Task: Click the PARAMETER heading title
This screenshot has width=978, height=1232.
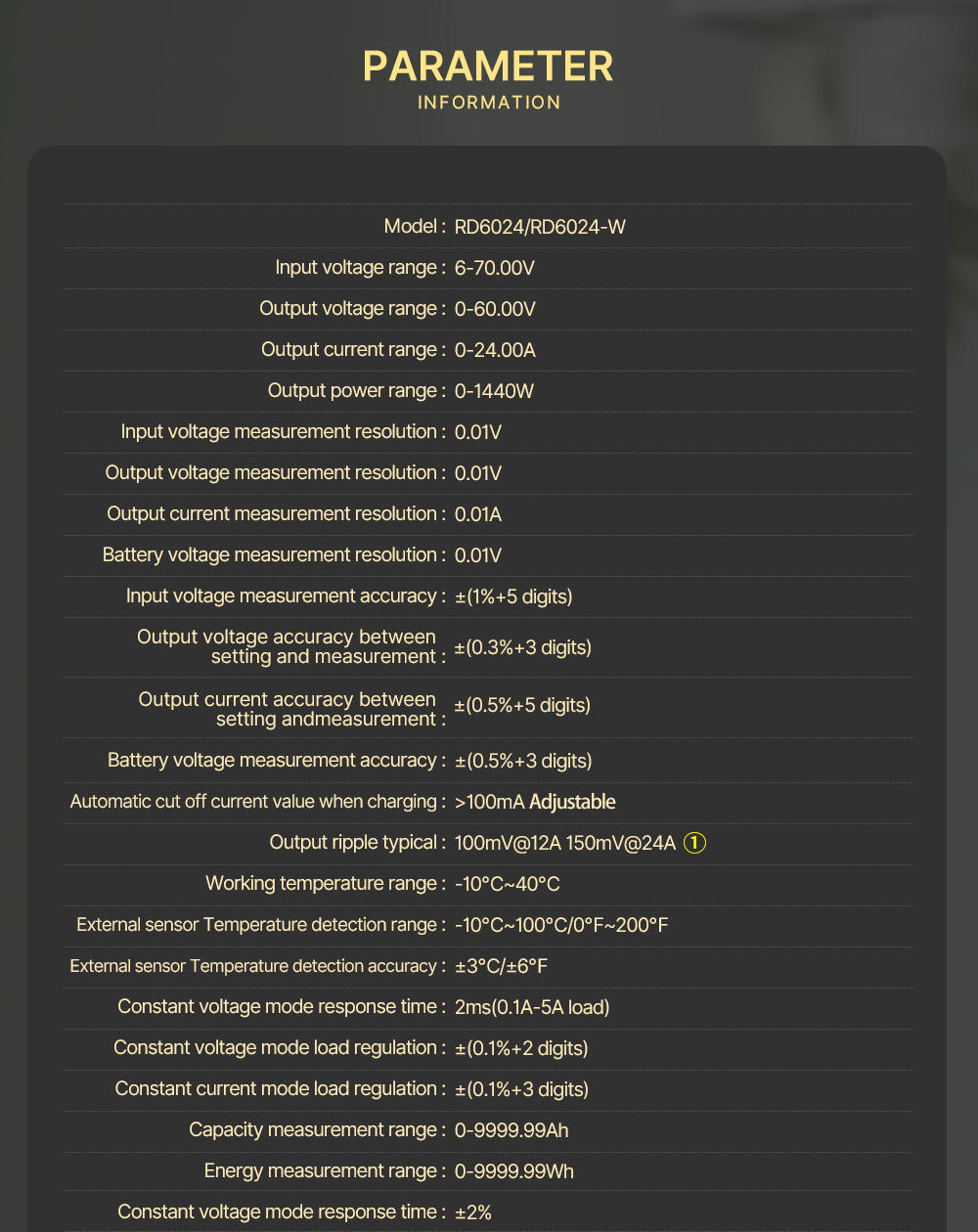Action: 488,66
